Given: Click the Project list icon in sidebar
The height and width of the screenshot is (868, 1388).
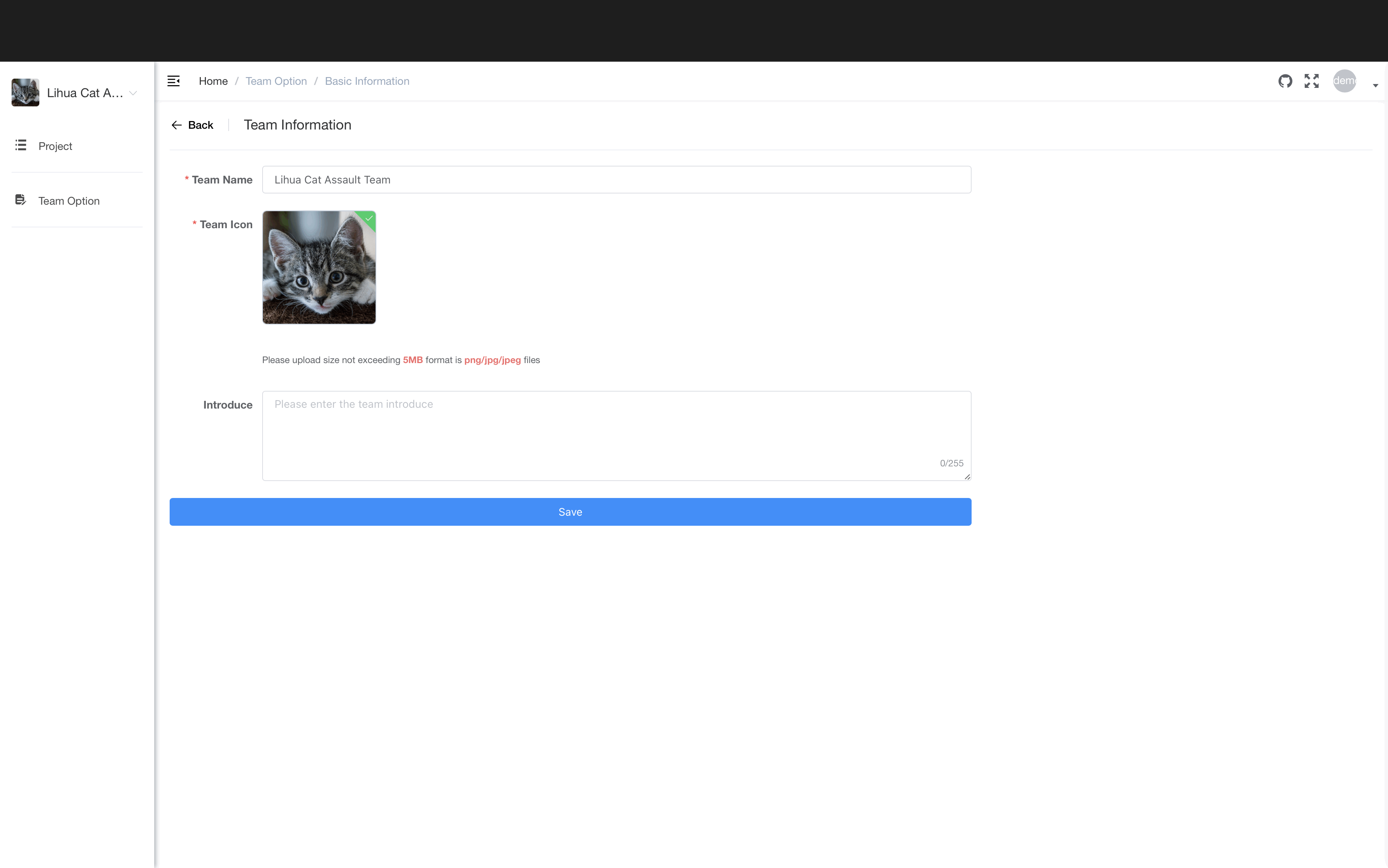Looking at the screenshot, I should (21, 145).
